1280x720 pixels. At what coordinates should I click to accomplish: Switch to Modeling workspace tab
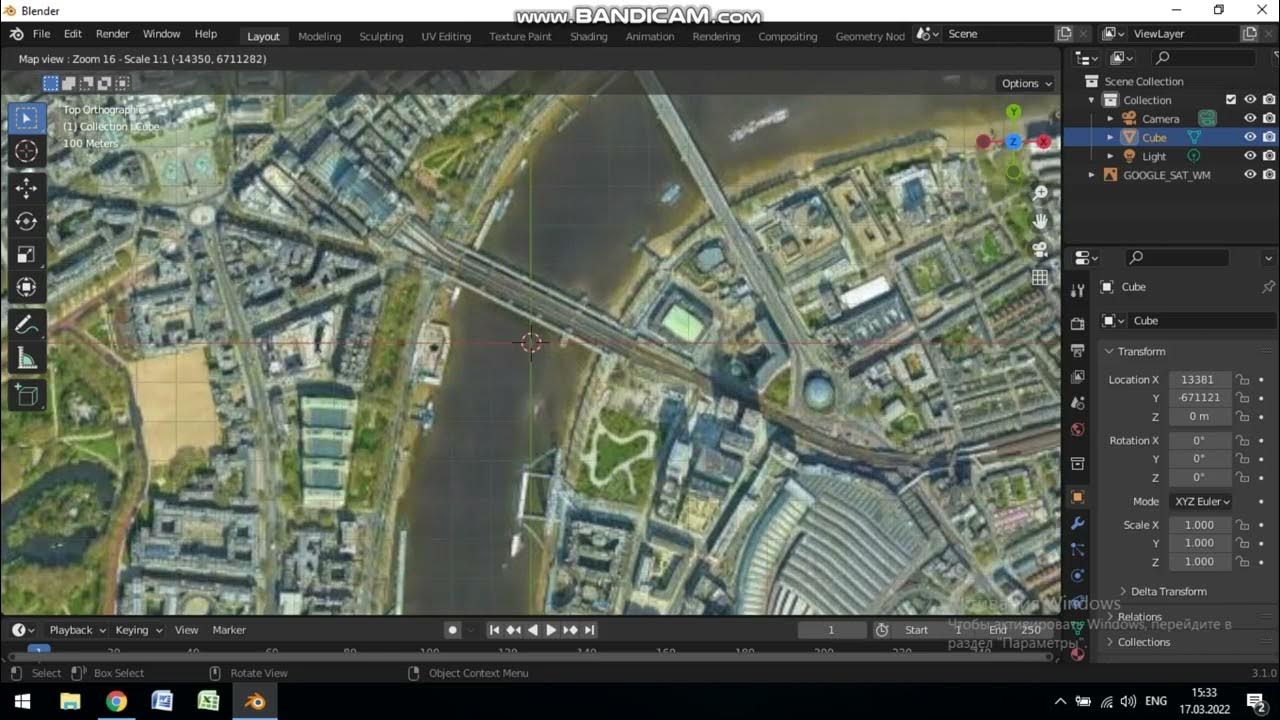click(x=320, y=36)
